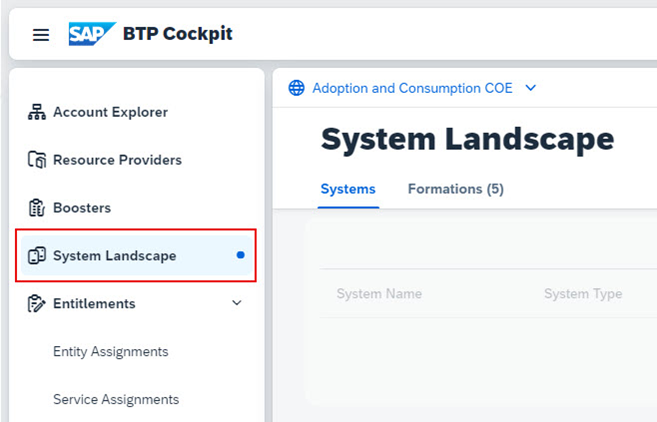Viewport: 657px width, 422px height.
Task: Click the Entitlements icon
Action: coord(37,304)
